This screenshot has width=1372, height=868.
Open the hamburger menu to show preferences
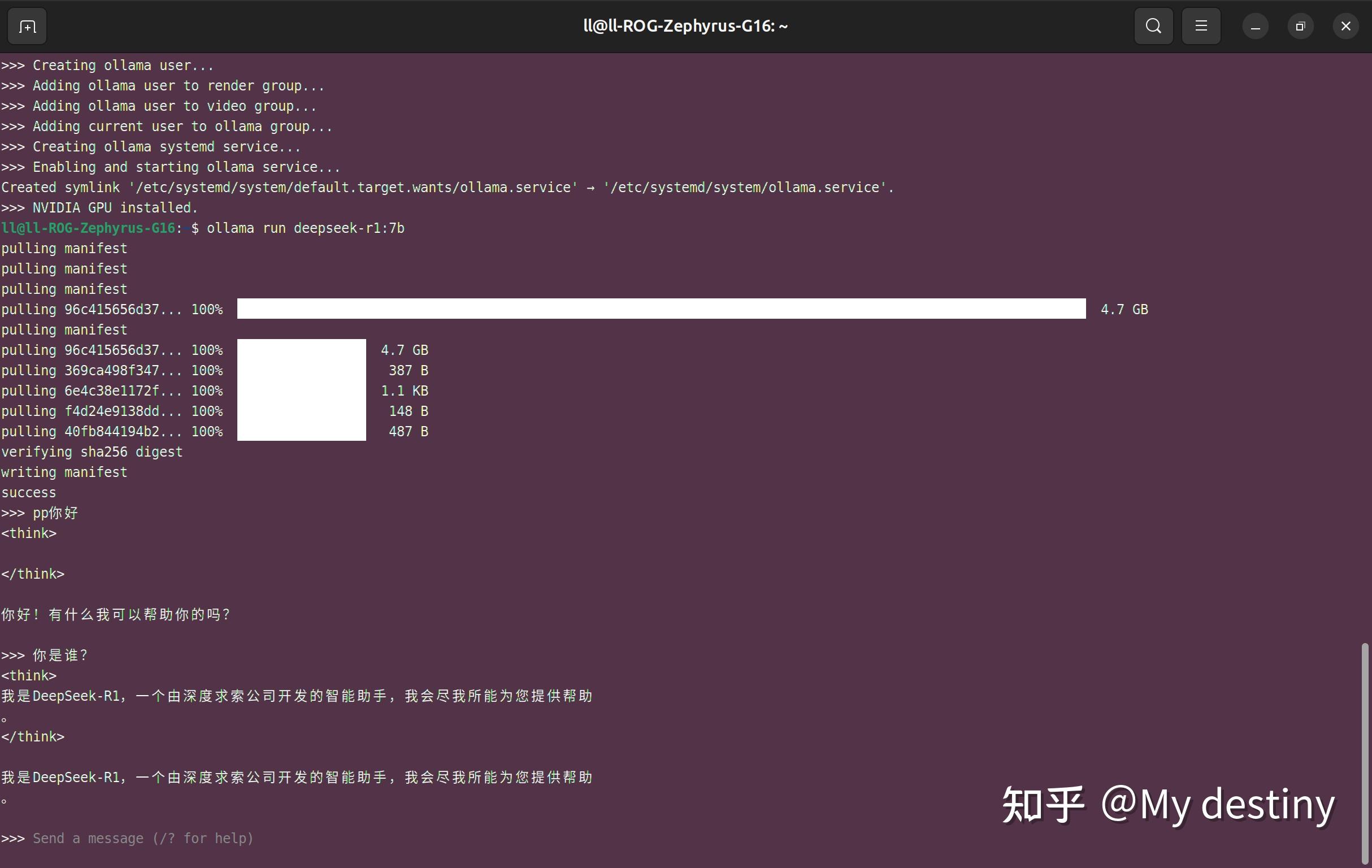[1201, 25]
